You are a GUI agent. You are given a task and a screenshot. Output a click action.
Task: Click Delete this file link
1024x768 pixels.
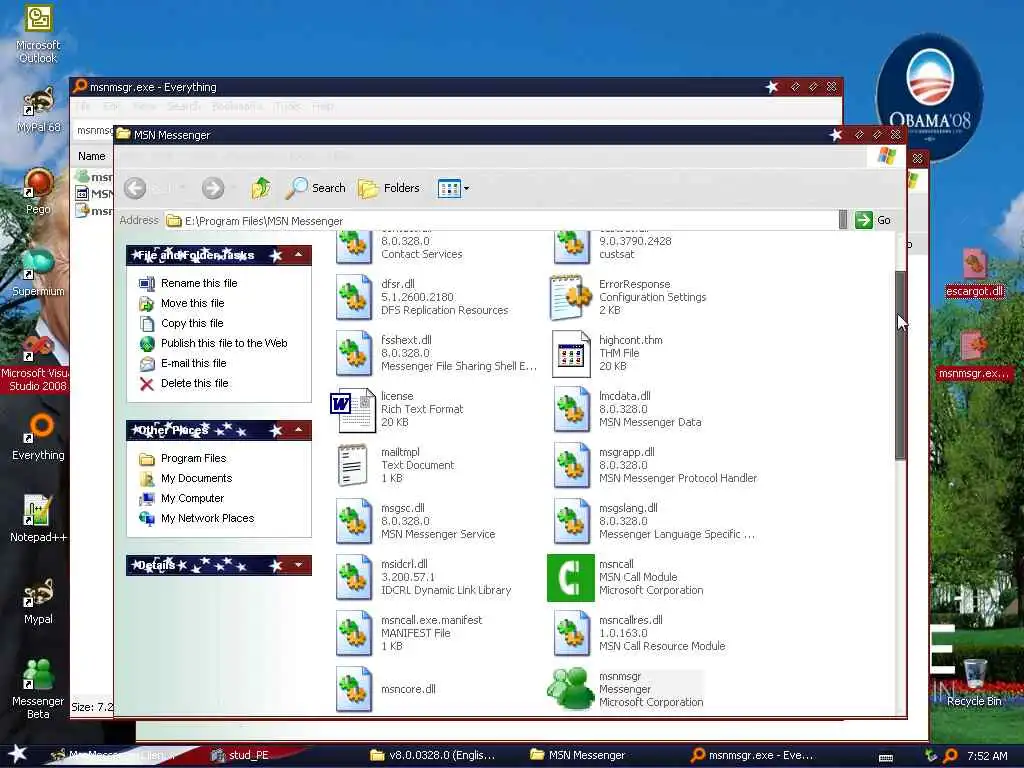(x=195, y=383)
